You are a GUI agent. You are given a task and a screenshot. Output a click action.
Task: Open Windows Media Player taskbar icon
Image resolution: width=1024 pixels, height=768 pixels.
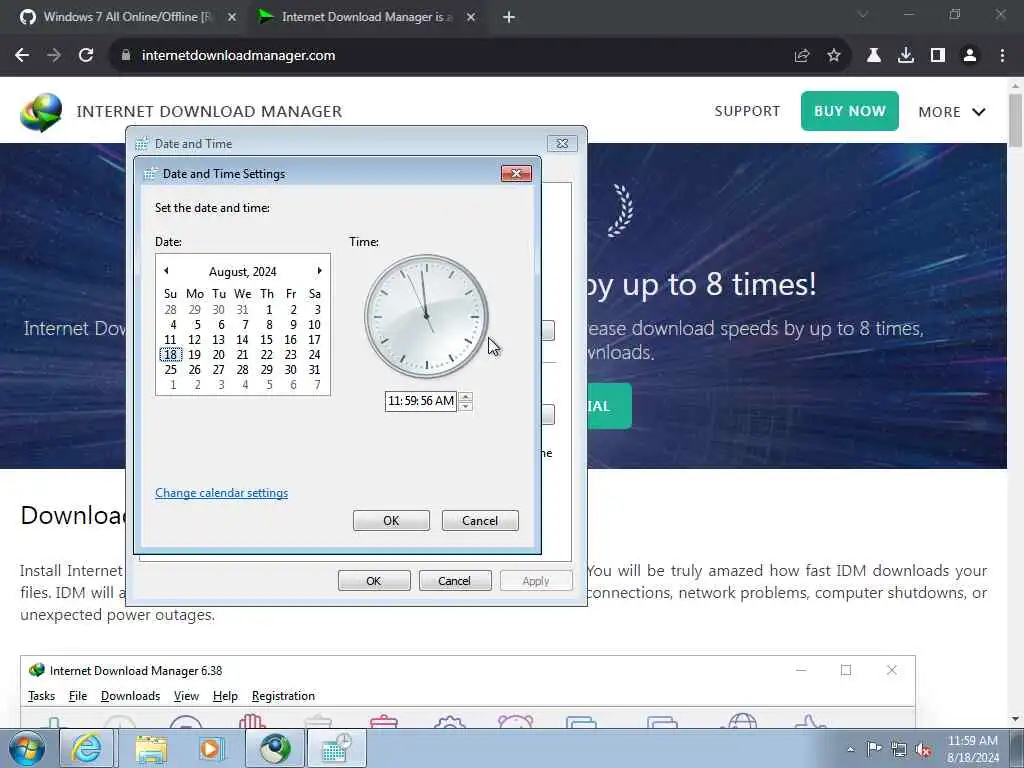(211, 748)
